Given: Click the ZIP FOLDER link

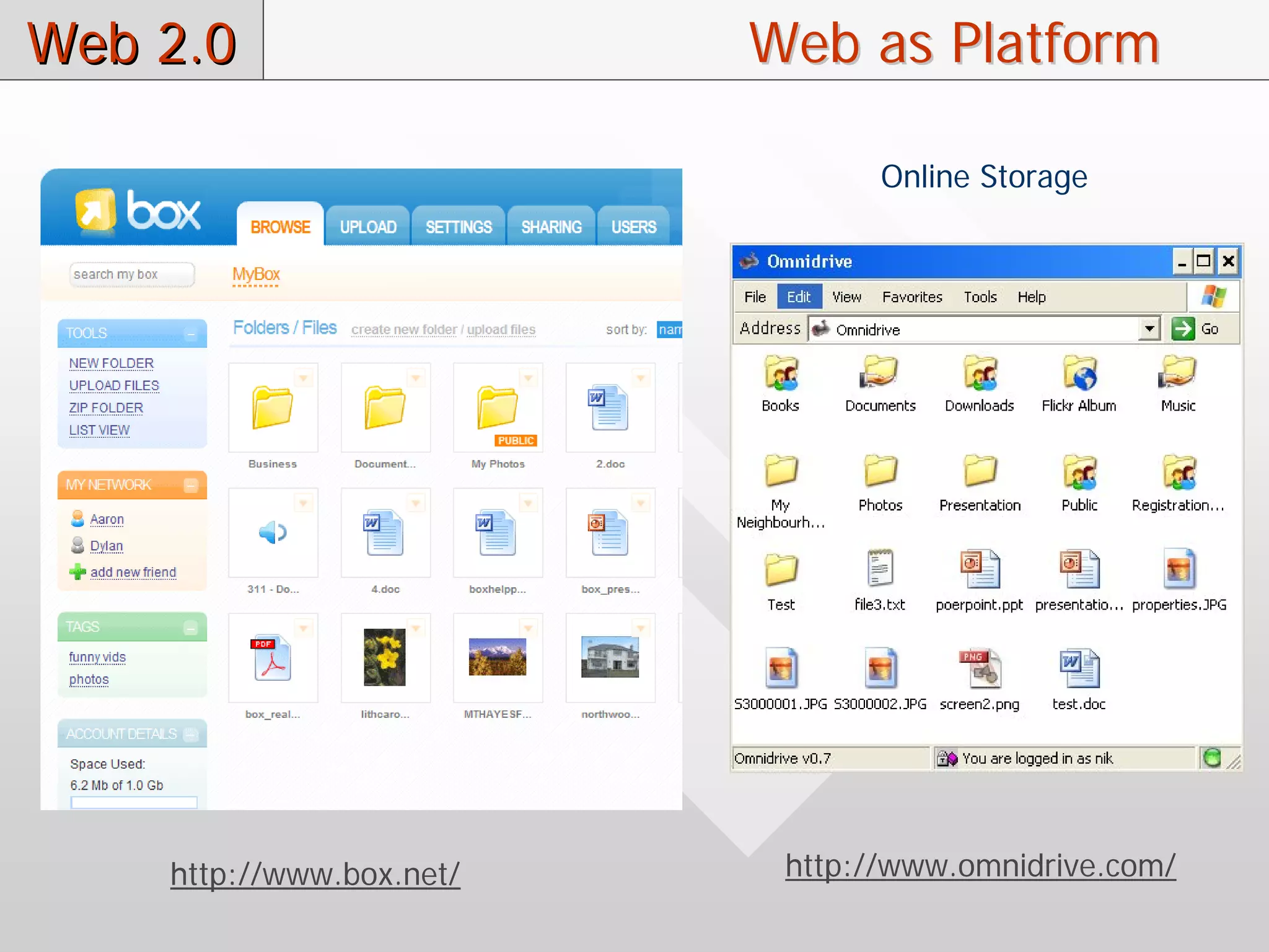Looking at the screenshot, I should [x=106, y=408].
